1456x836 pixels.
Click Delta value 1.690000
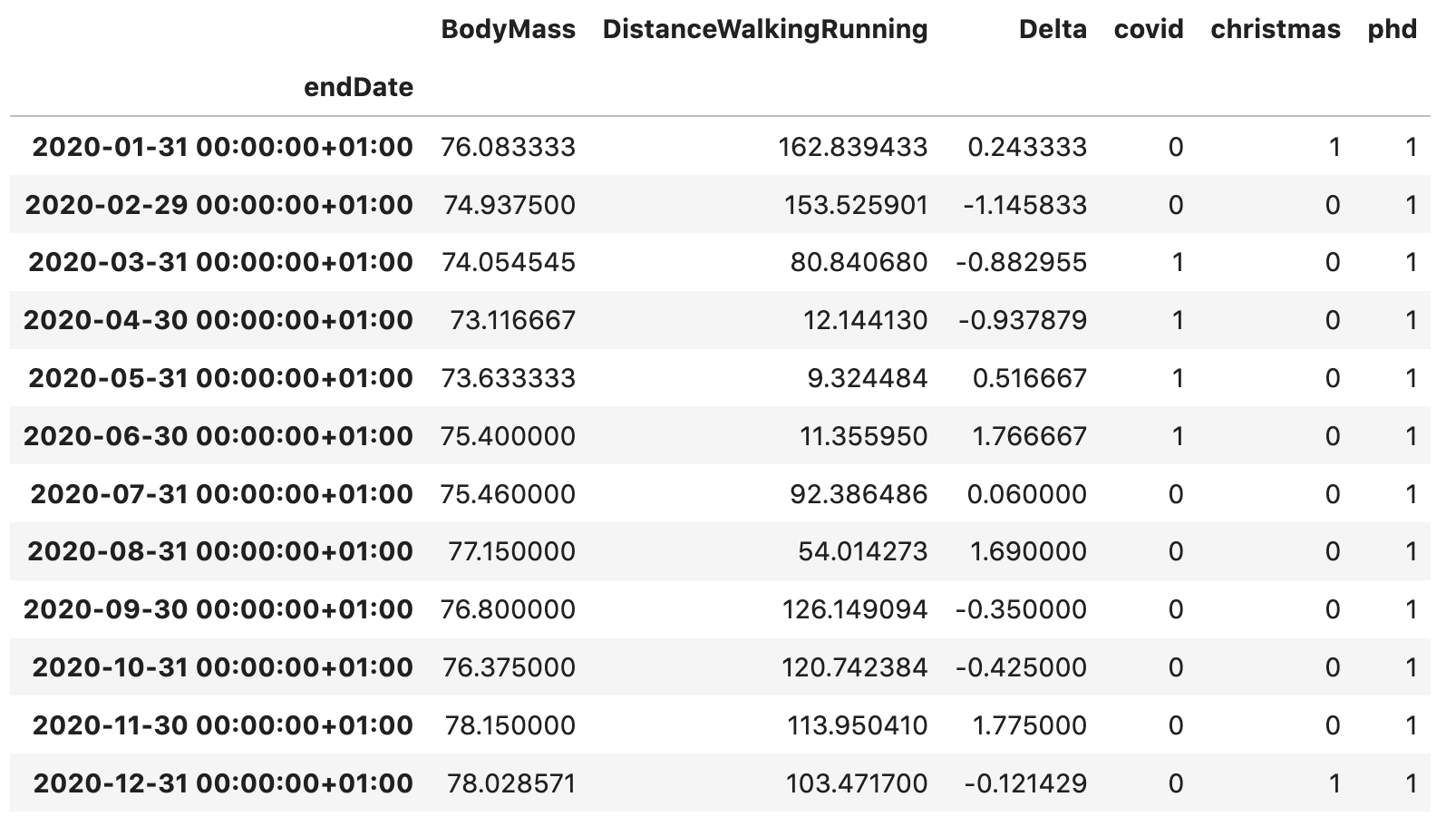coord(1028,552)
